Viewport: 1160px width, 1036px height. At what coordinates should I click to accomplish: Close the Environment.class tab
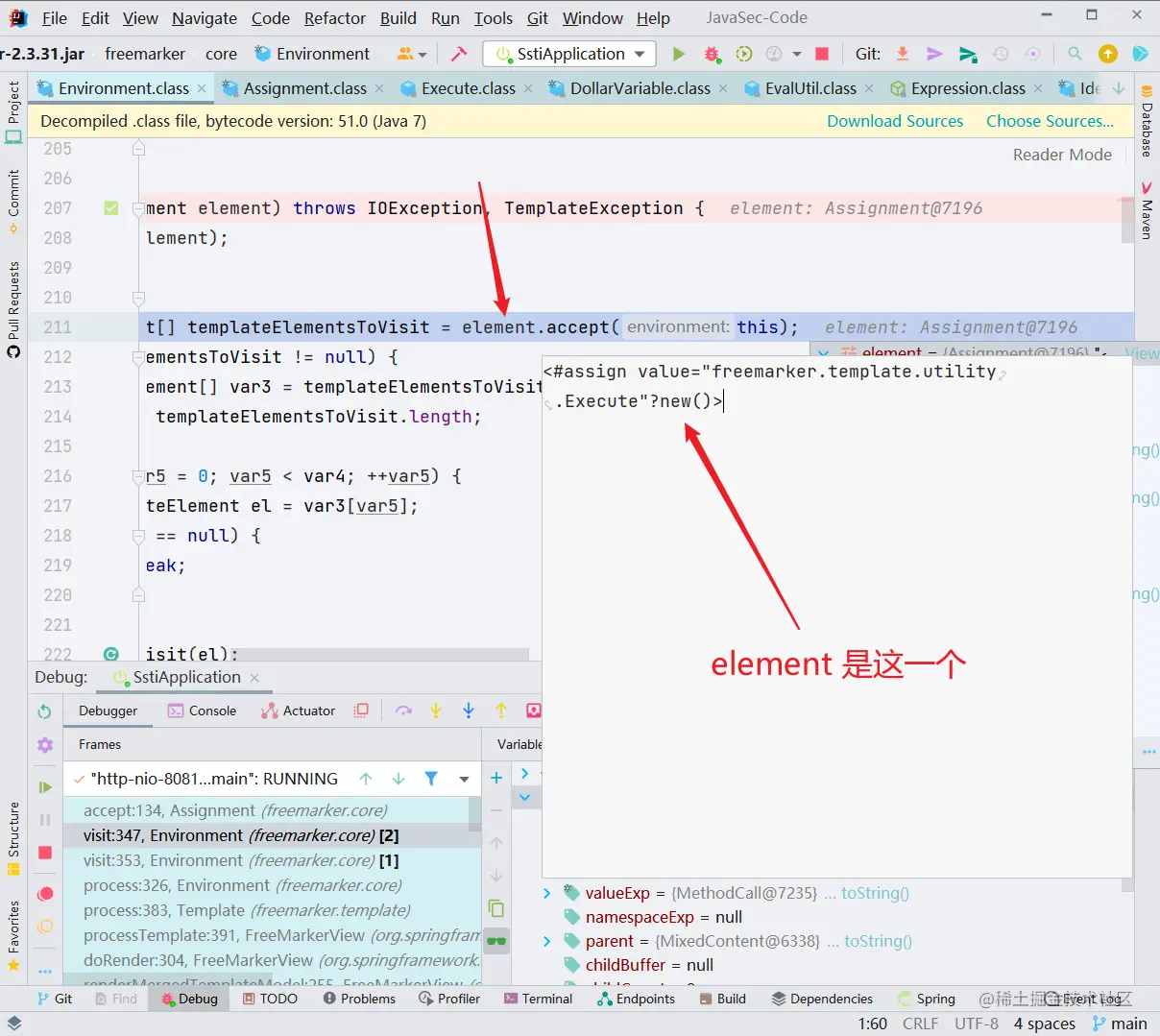click(202, 88)
